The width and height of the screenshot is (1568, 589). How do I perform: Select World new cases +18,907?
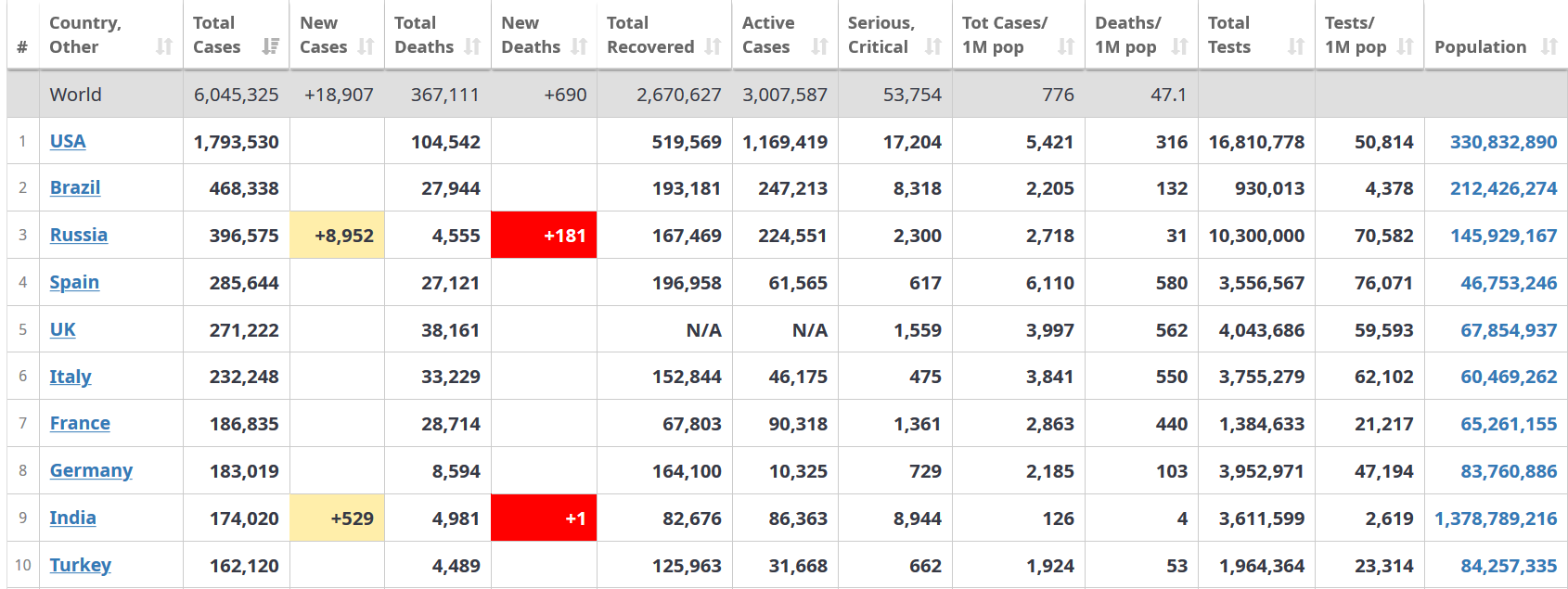point(339,95)
